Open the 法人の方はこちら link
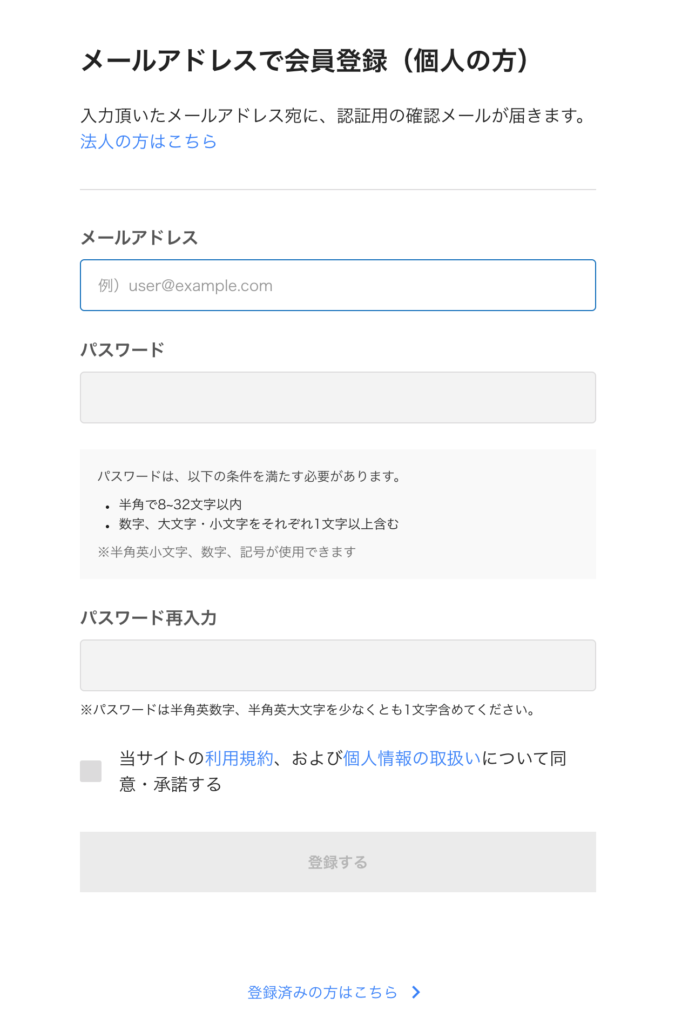 148,142
